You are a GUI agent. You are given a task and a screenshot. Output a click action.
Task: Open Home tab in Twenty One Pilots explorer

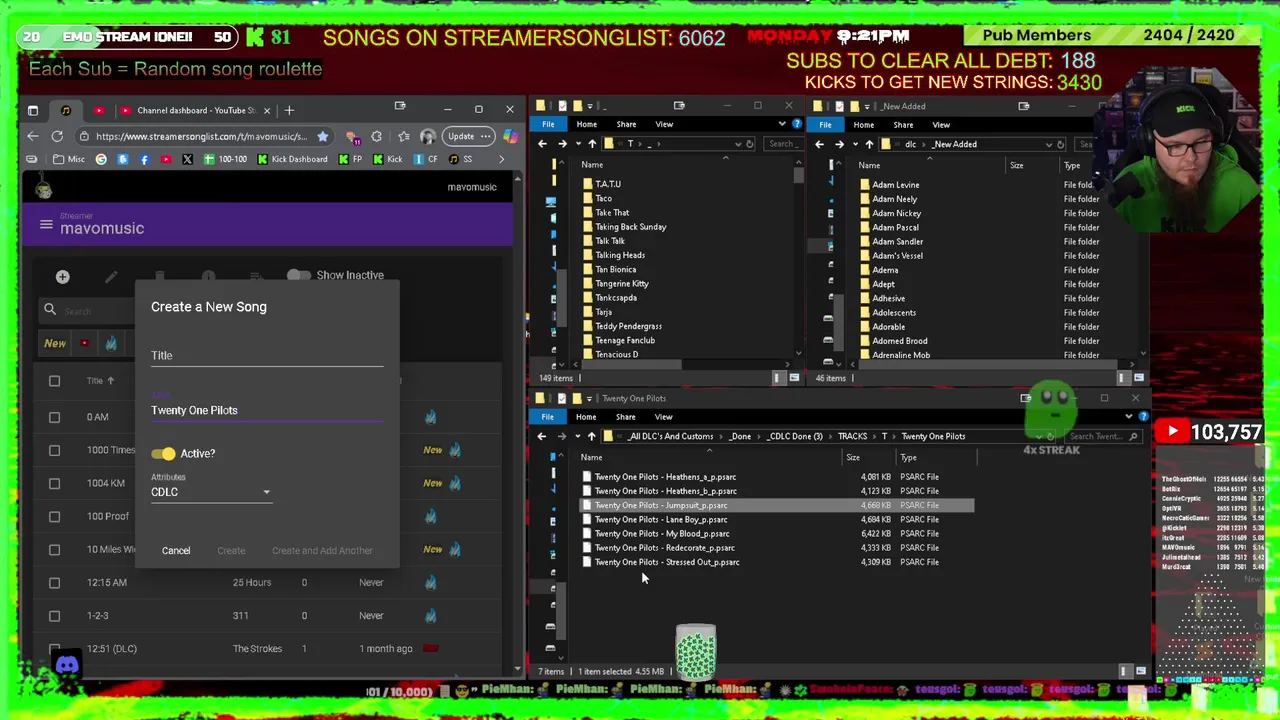point(586,417)
